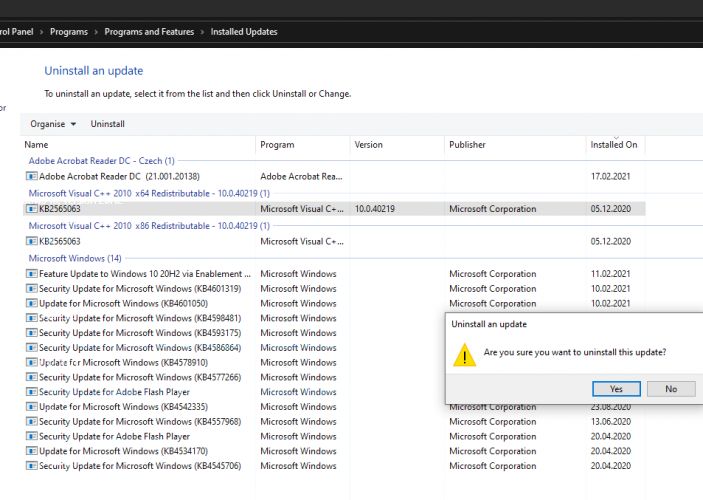The image size is (703, 500).
Task: Click icon beside Update KB4542335
Action: [x=31, y=407]
